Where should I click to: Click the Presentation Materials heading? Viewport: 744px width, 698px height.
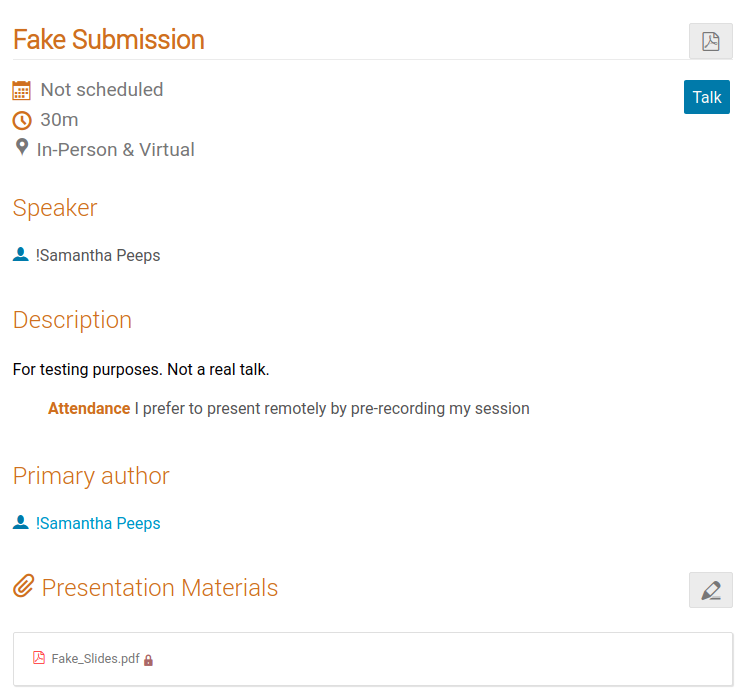[x=159, y=587]
